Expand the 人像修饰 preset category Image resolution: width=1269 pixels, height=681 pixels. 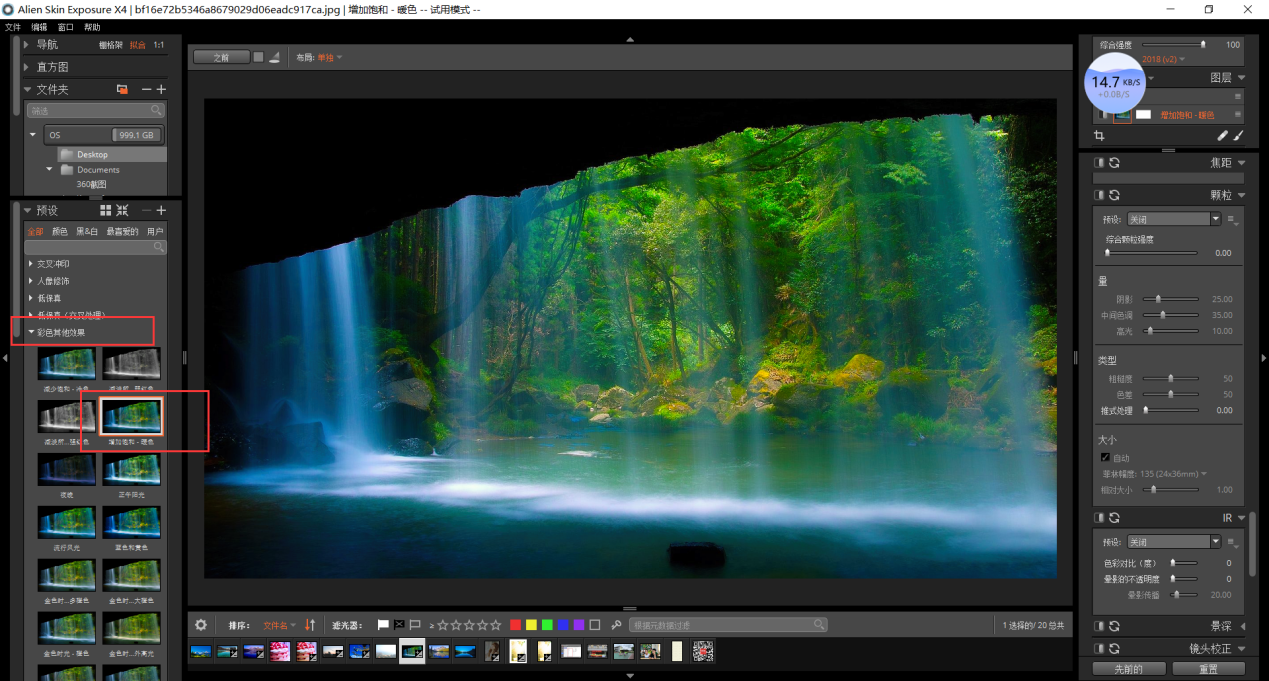point(54,281)
